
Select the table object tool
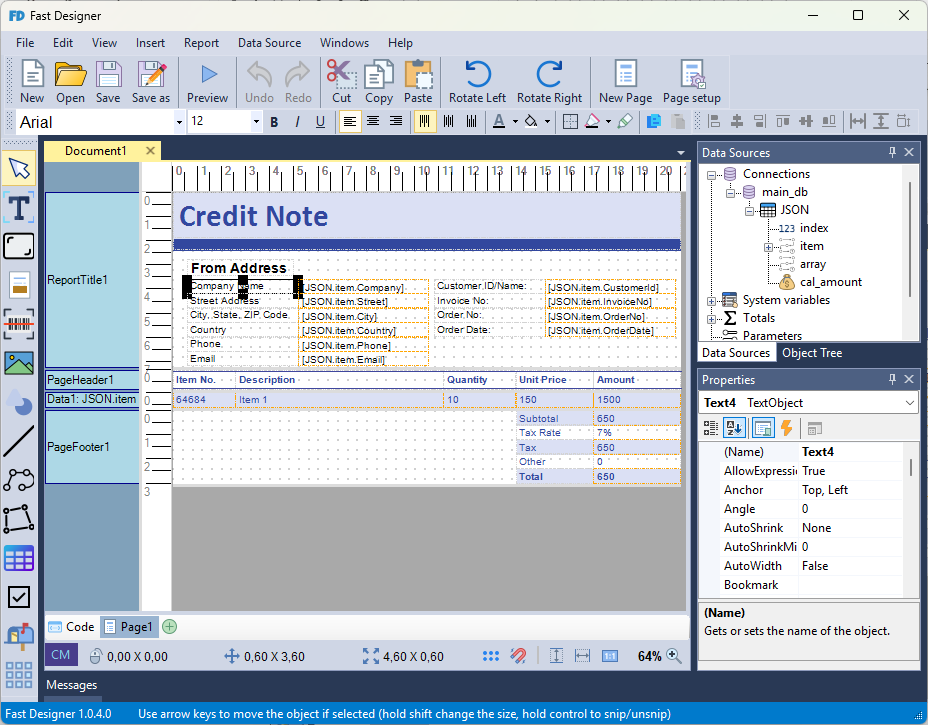tap(19, 558)
